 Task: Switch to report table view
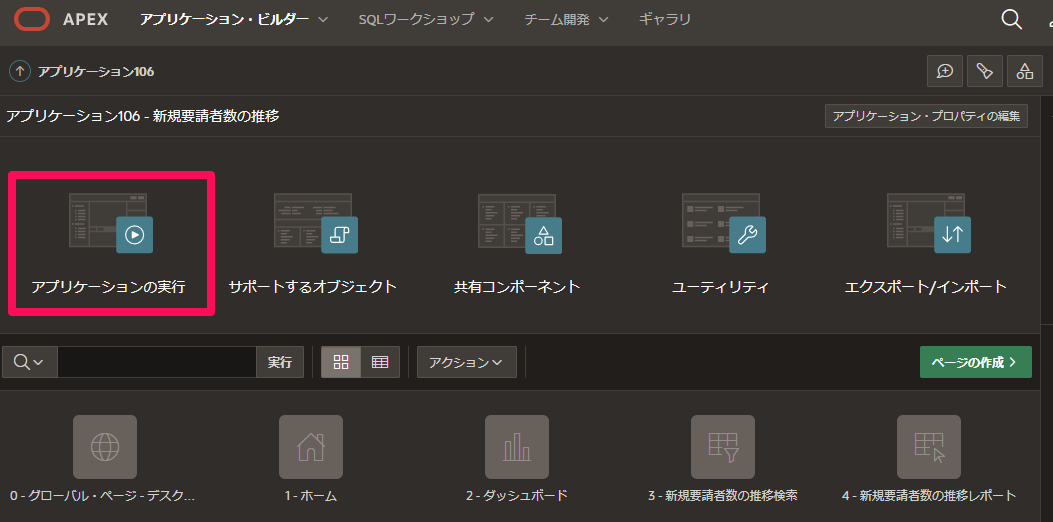tap(380, 362)
